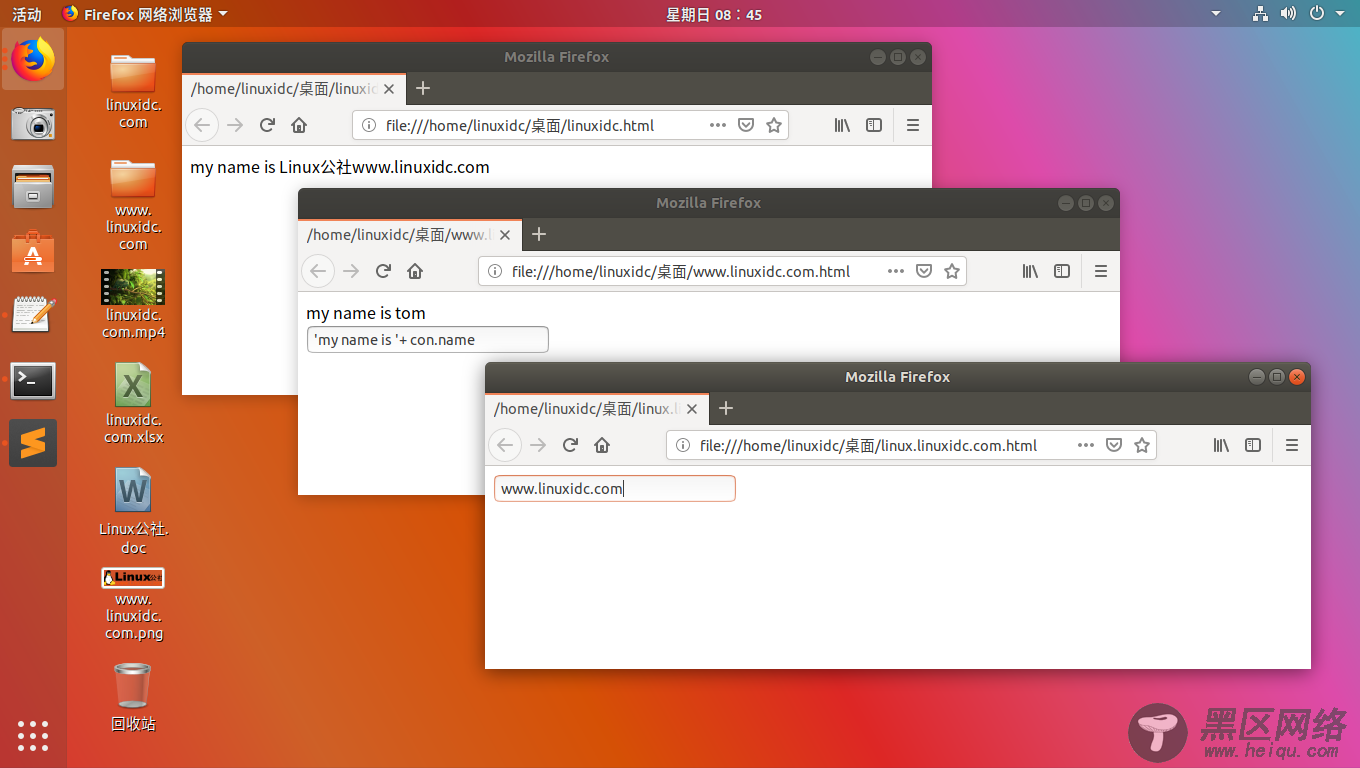This screenshot has height=768, width=1360.
Task: Click forward arrow in linux.linuxidc.com.html window
Action: tap(538, 445)
